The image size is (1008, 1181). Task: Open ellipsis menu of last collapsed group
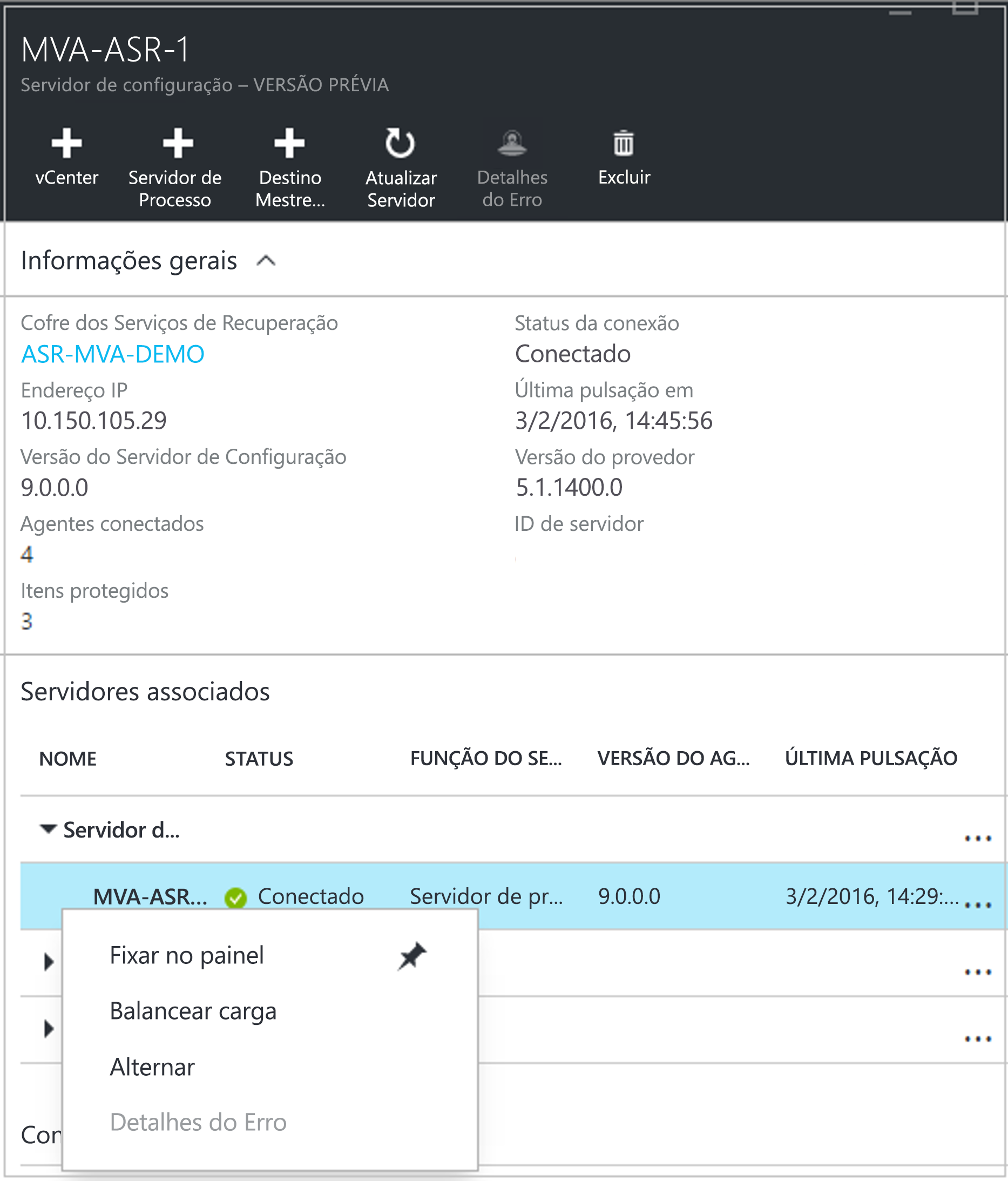point(978,1038)
